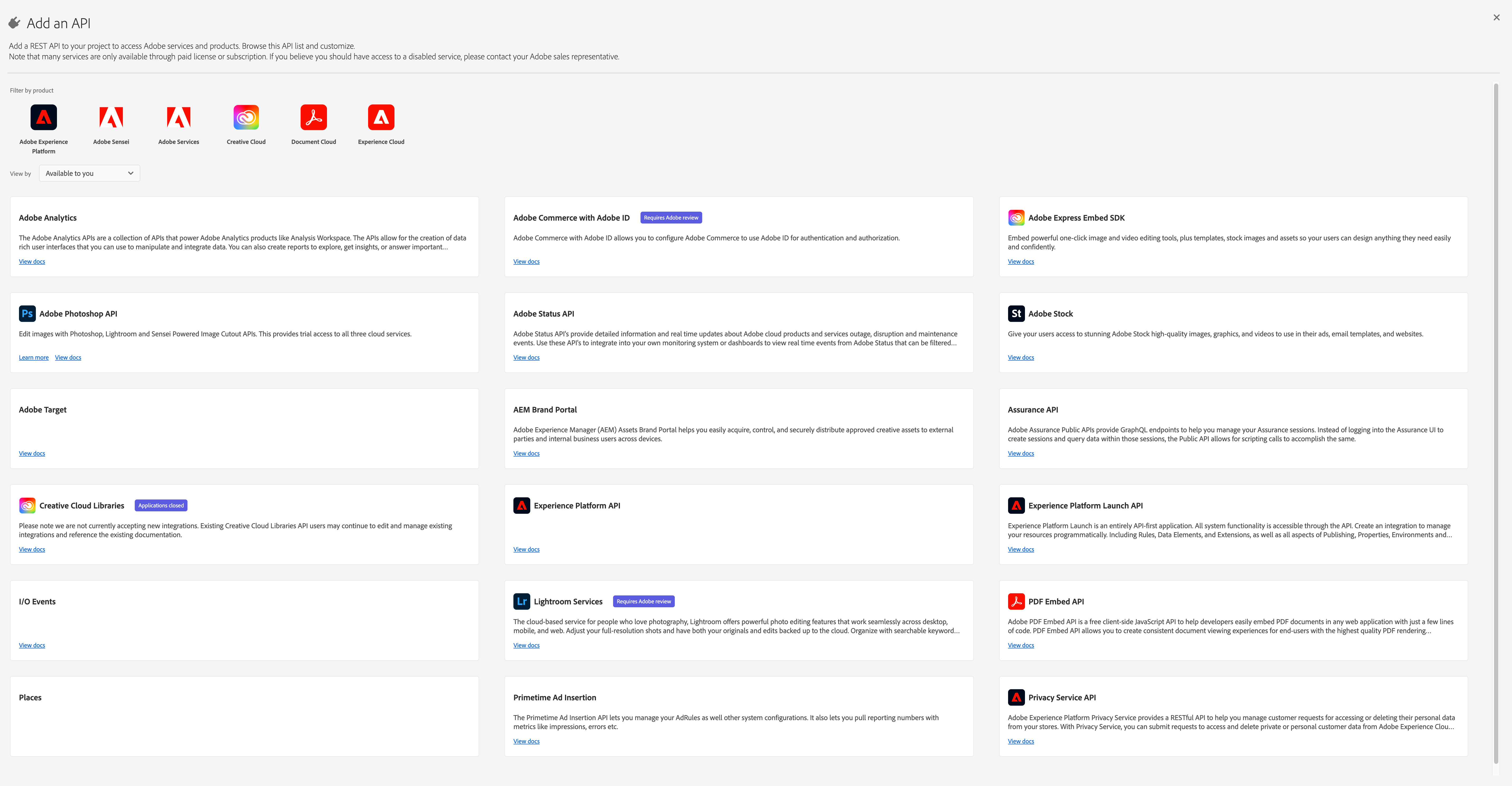This screenshot has width=1512, height=786.
Task: Select the I/O Events card title
Action: pos(37,601)
